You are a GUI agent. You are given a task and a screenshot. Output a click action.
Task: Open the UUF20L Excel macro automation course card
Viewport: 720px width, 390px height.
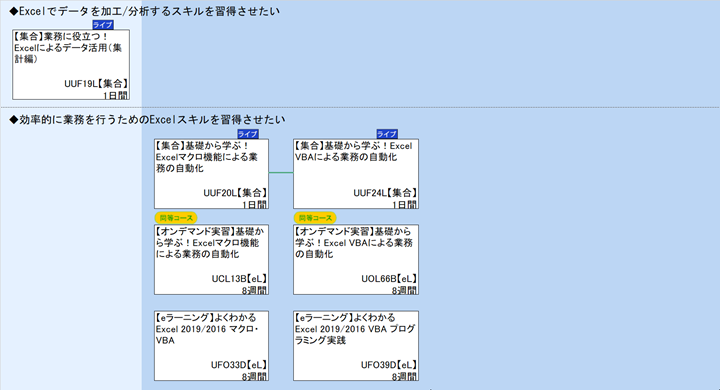click(211, 174)
